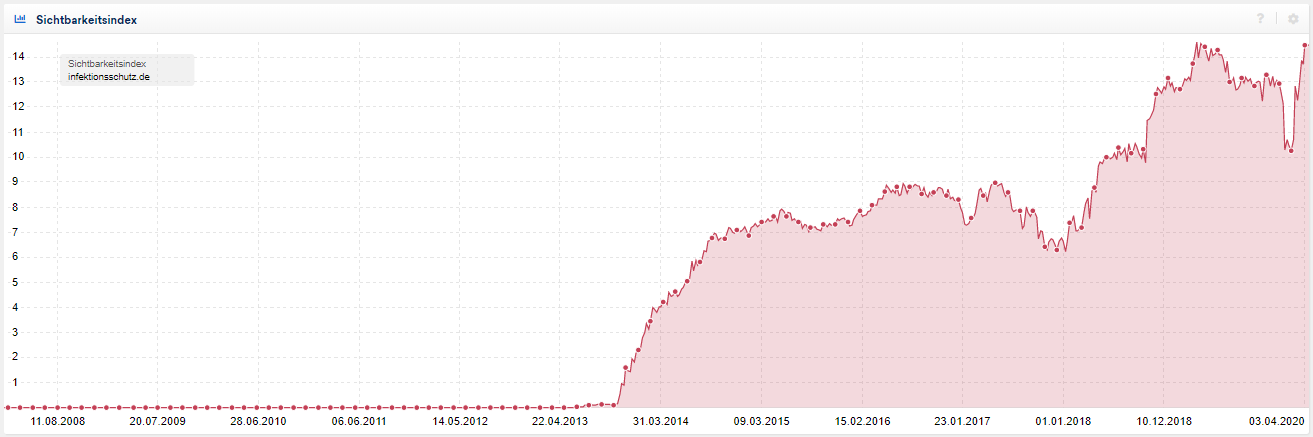Select the 23.01.2017 date on x-axis
The height and width of the screenshot is (437, 1313).
click(961, 422)
